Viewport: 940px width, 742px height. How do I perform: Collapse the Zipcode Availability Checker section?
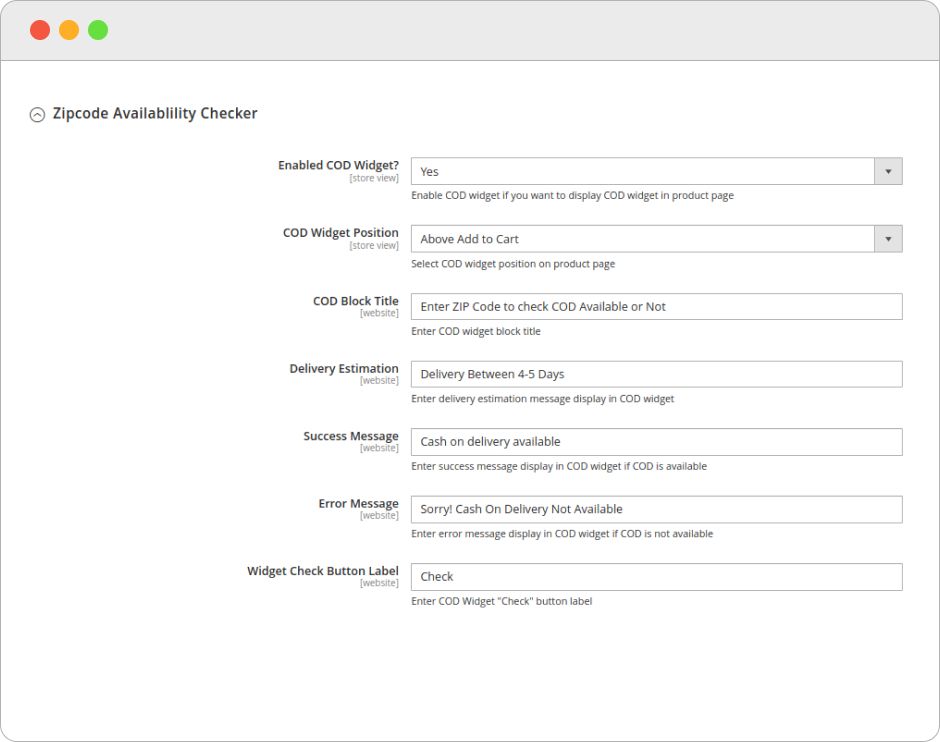click(x=37, y=115)
